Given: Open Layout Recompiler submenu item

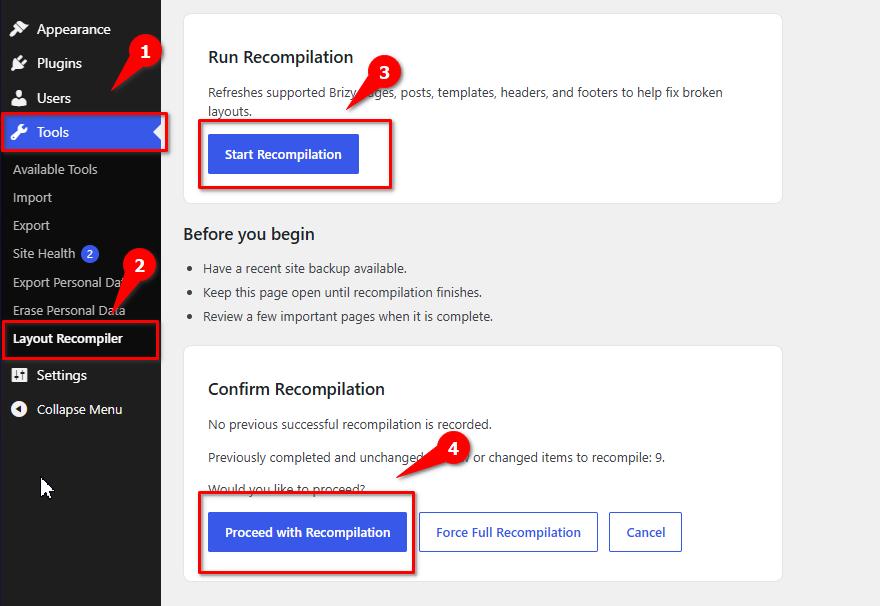Looking at the screenshot, I should coord(67,338).
